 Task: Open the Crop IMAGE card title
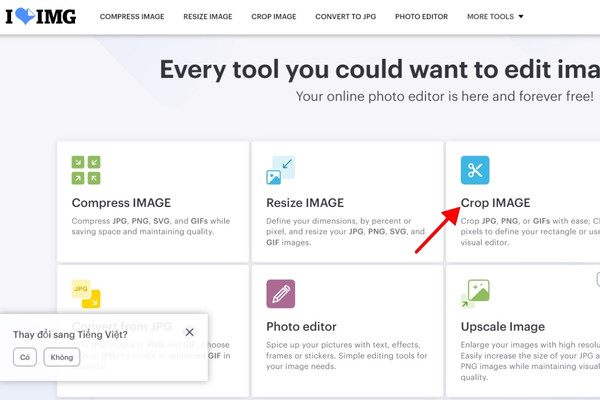pyautogui.click(x=496, y=203)
